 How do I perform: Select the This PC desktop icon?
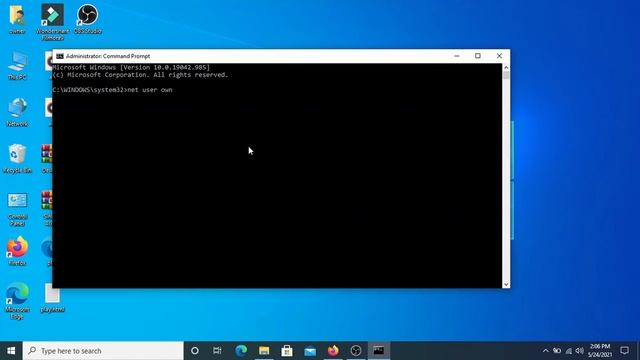pos(17,65)
